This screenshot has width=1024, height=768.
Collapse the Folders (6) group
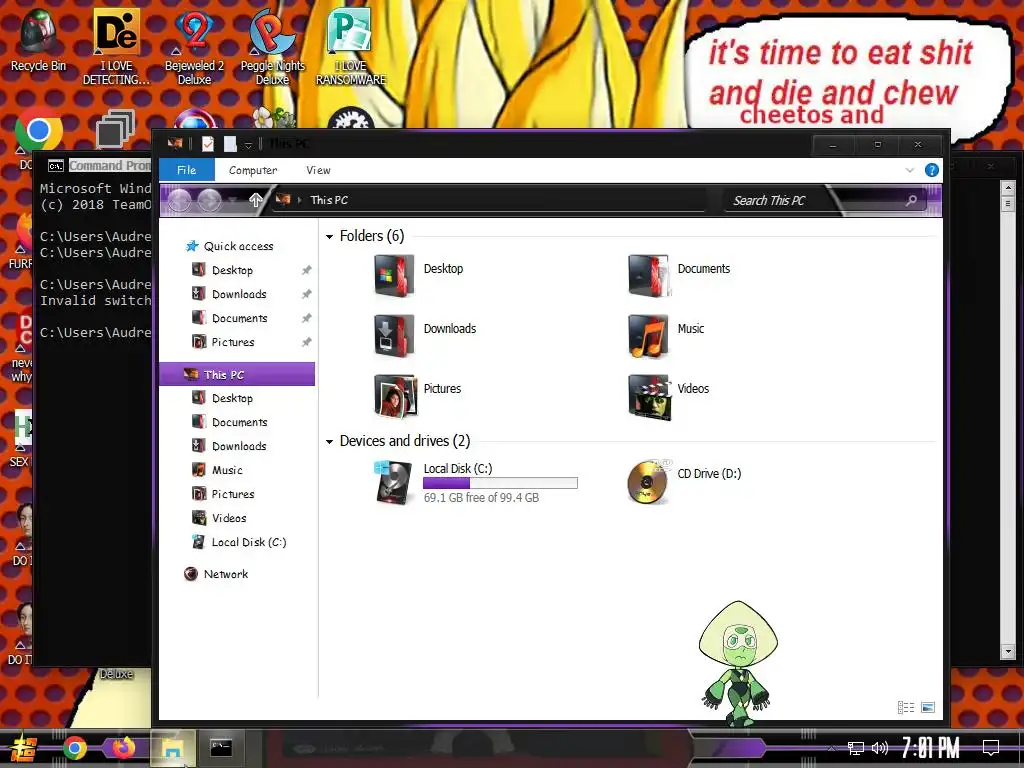coord(330,236)
